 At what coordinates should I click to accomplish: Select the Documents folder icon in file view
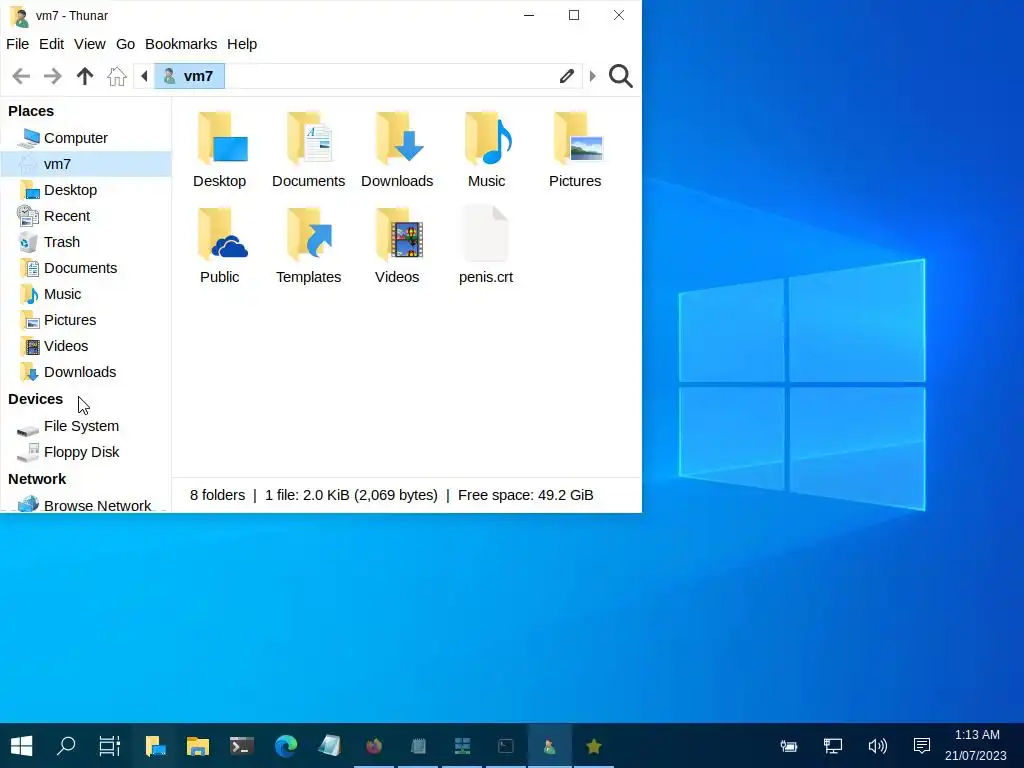click(x=310, y=138)
